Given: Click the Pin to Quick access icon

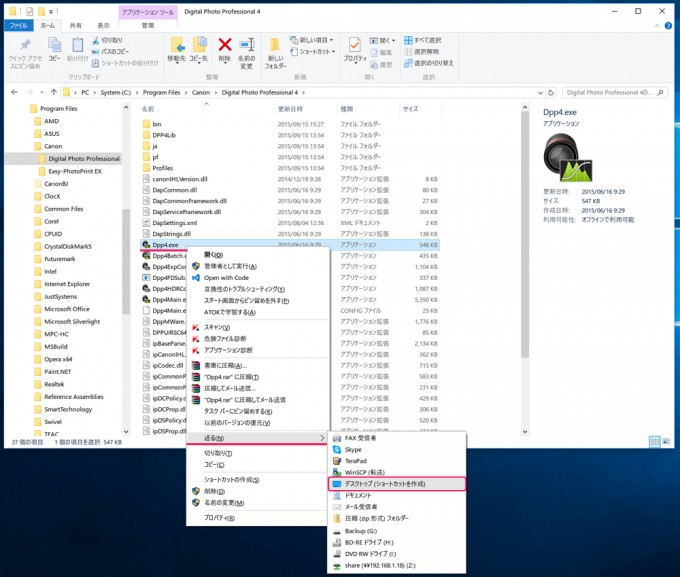Looking at the screenshot, I should 25,45.
